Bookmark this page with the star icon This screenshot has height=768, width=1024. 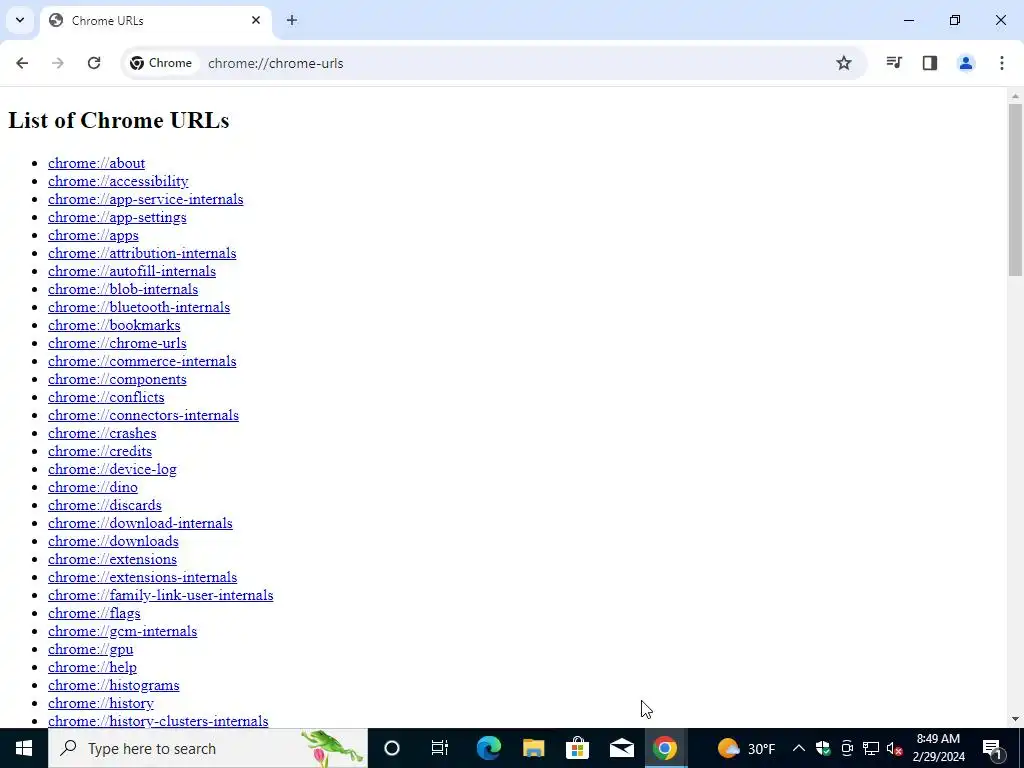point(844,63)
